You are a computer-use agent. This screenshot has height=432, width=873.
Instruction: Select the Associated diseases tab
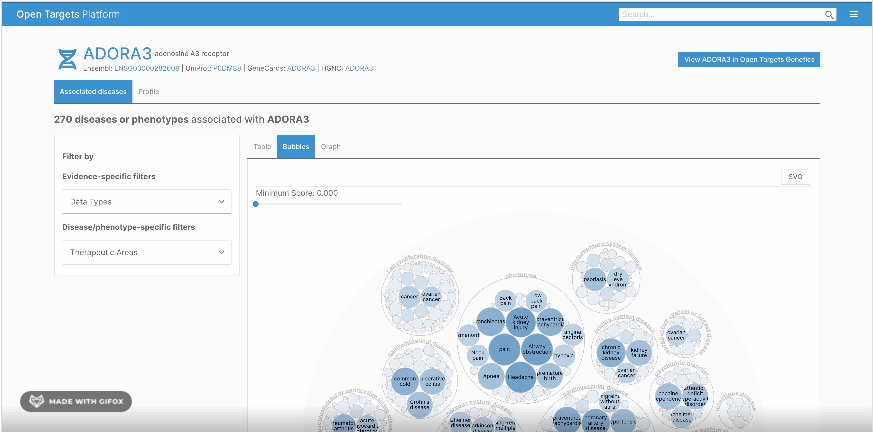[93, 91]
